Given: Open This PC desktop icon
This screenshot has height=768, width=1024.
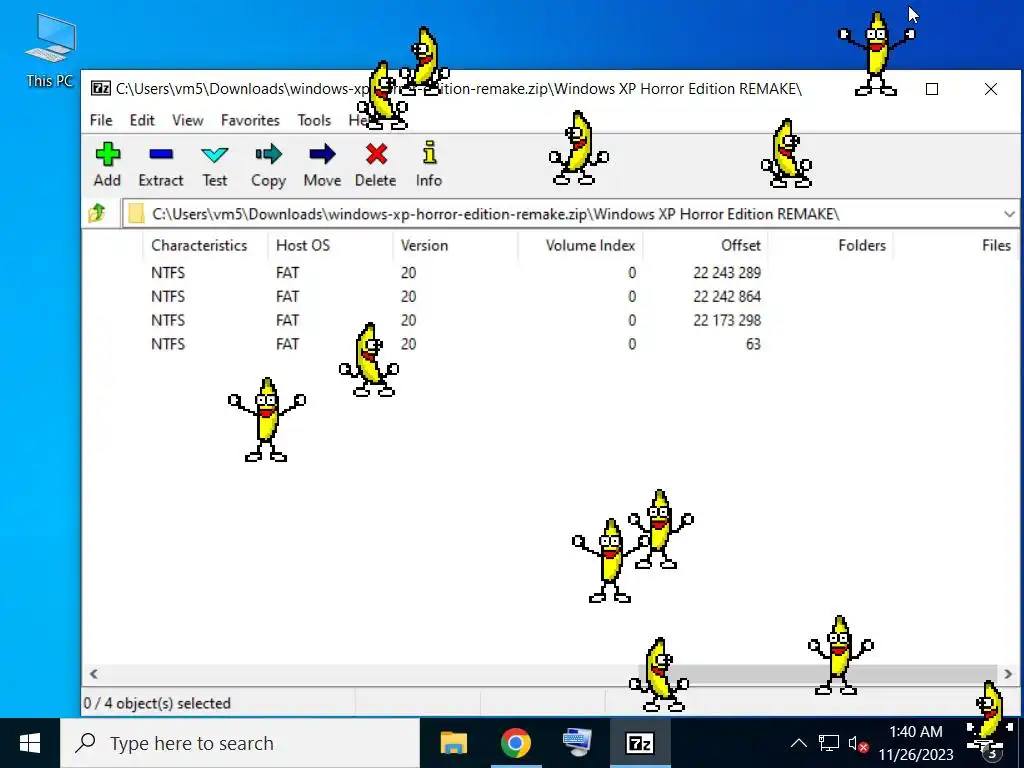Looking at the screenshot, I should [x=50, y=51].
